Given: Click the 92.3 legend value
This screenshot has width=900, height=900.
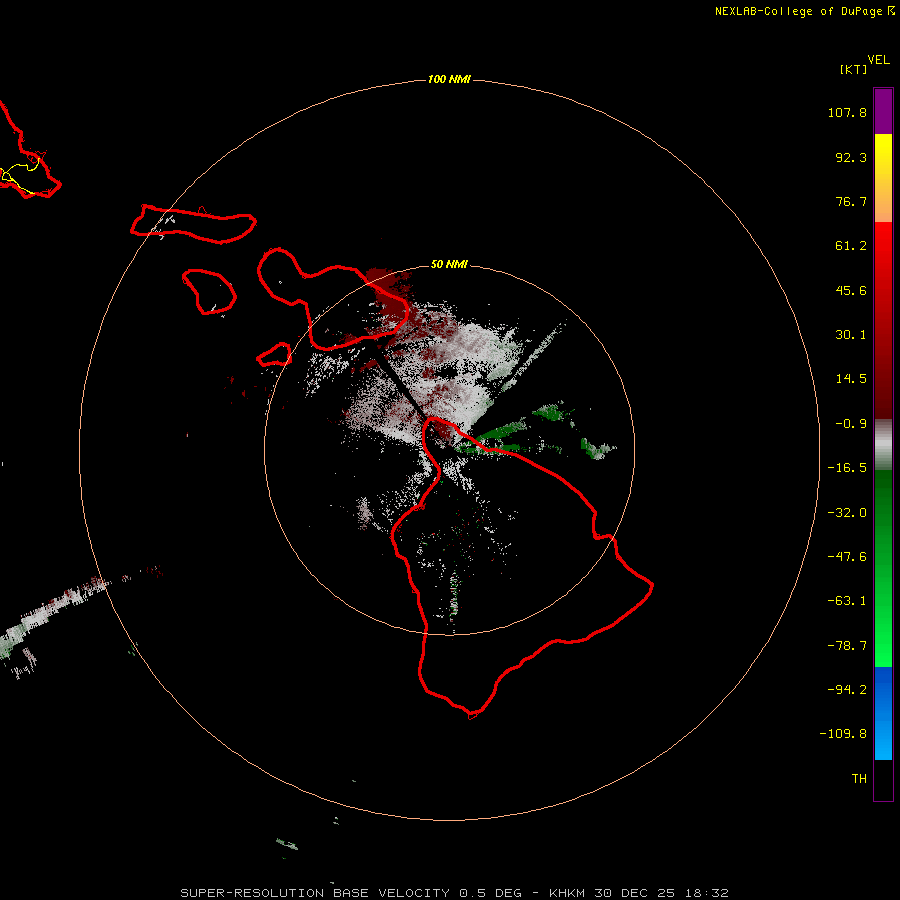Looking at the screenshot, I should pyautogui.click(x=851, y=157).
